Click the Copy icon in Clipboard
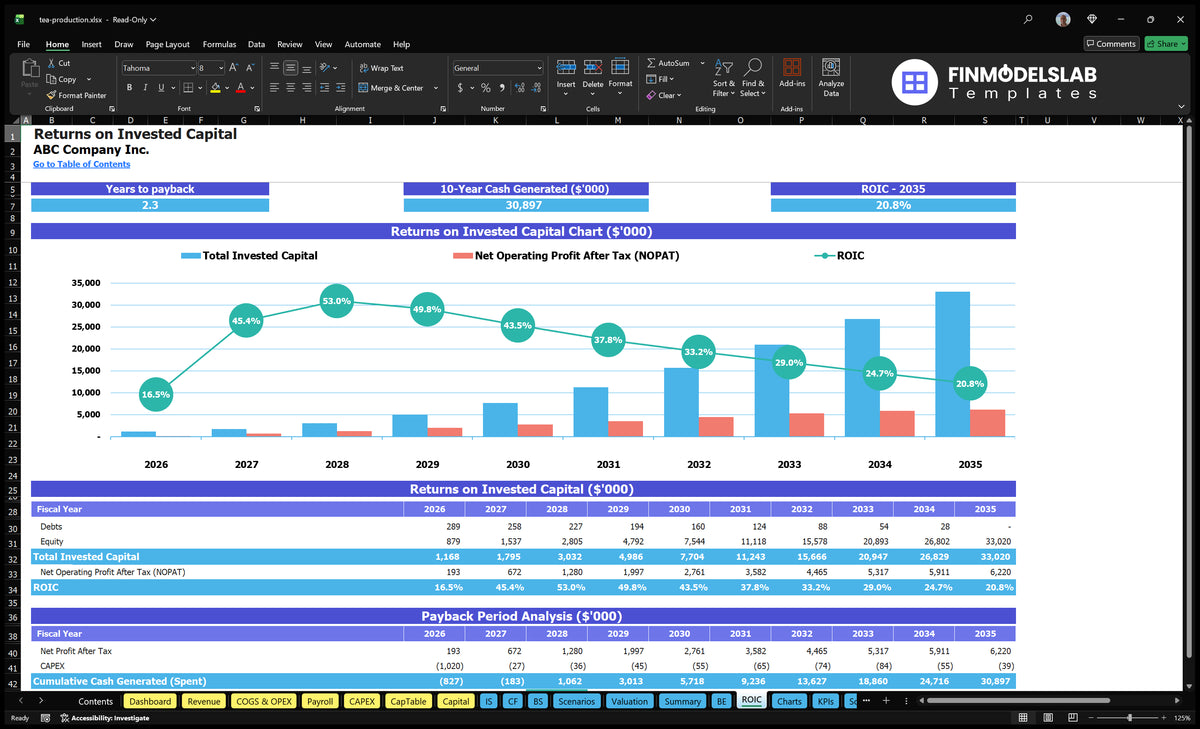Screen dimensions: 1200x729 click(x=51, y=79)
